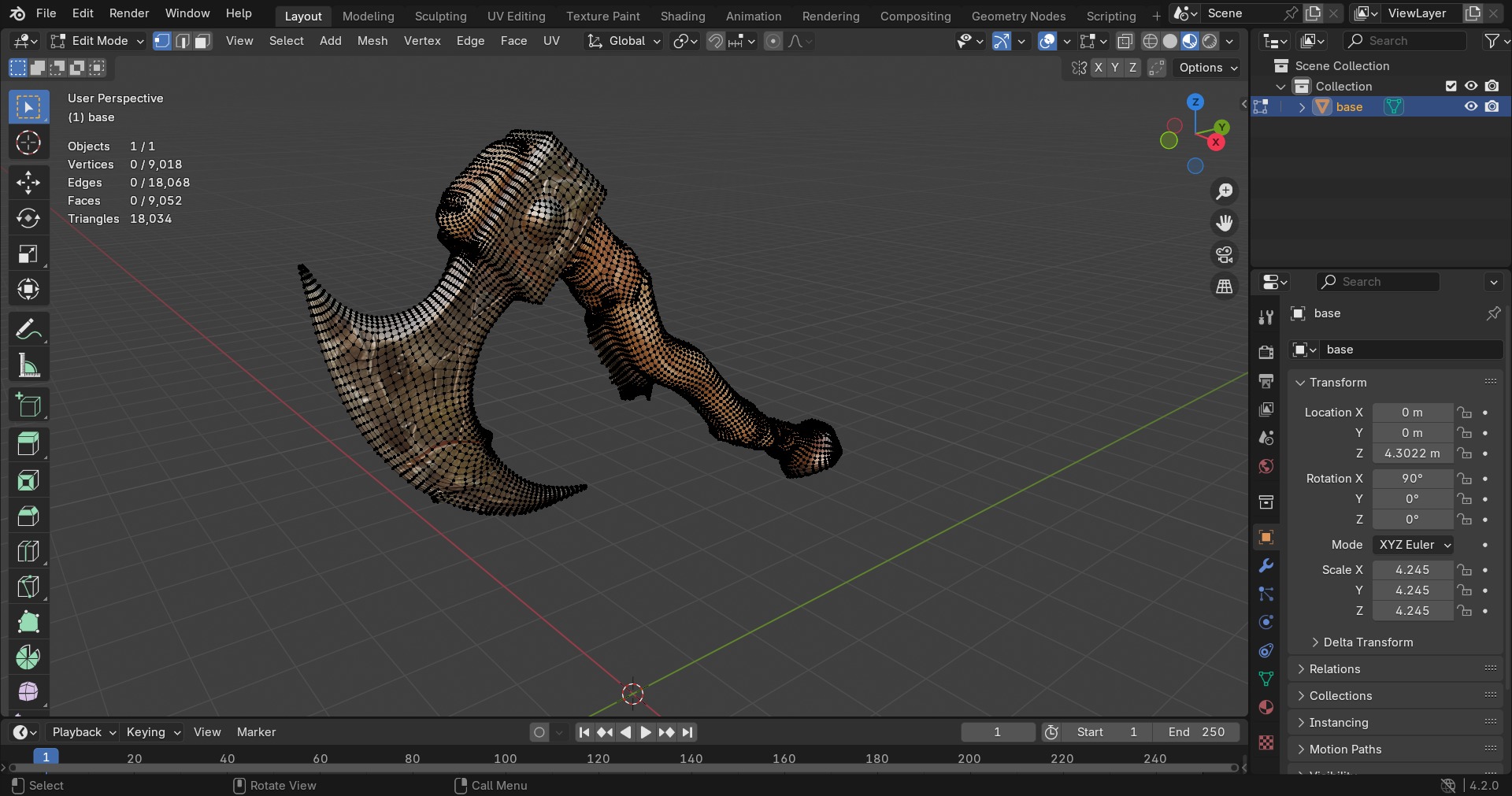Switch to vertex select mode
This screenshot has width=1512, height=796.
(x=162, y=41)
